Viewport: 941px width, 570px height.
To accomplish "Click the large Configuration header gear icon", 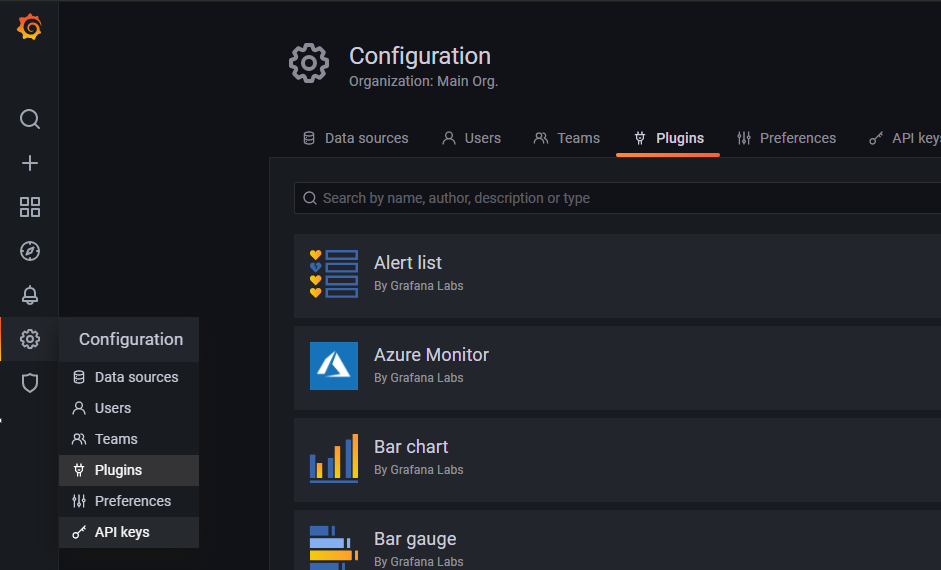I will click(309, 62).
